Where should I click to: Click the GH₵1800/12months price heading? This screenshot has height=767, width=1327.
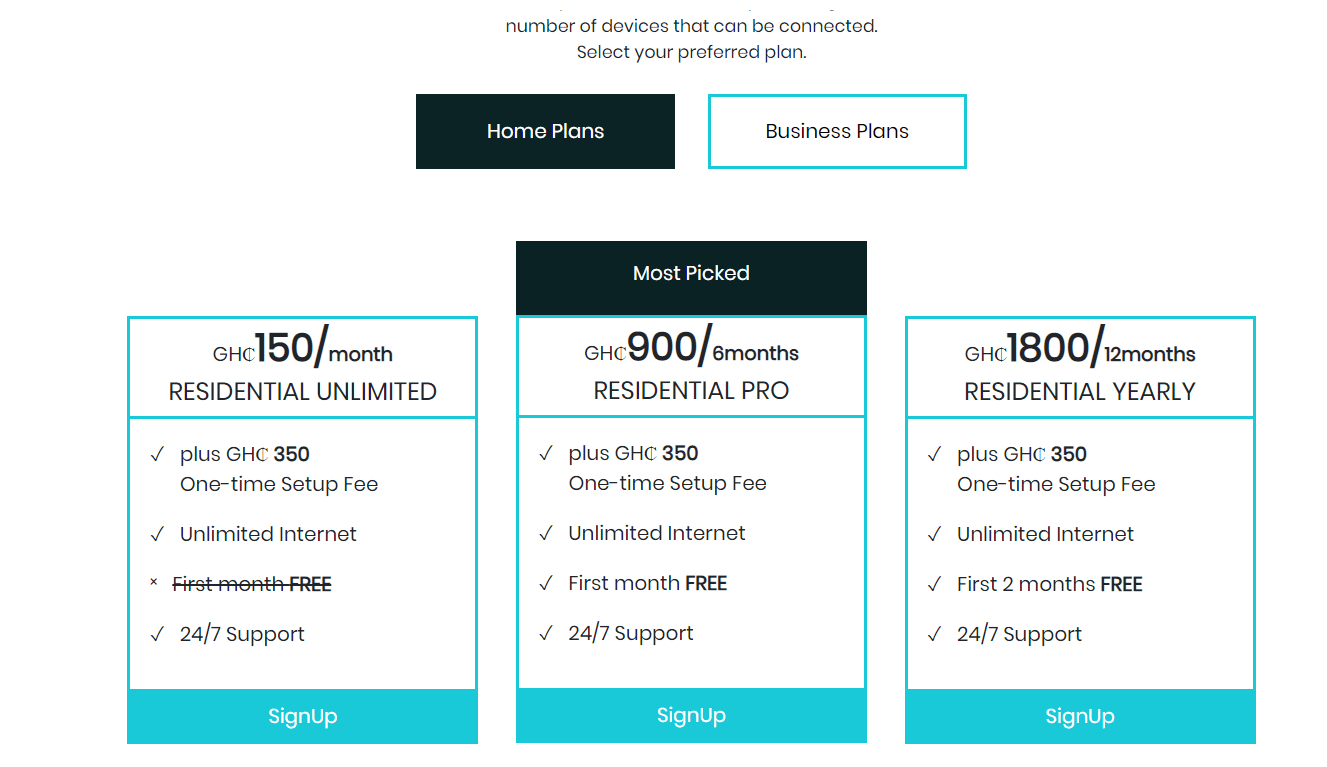(1080, 349)
